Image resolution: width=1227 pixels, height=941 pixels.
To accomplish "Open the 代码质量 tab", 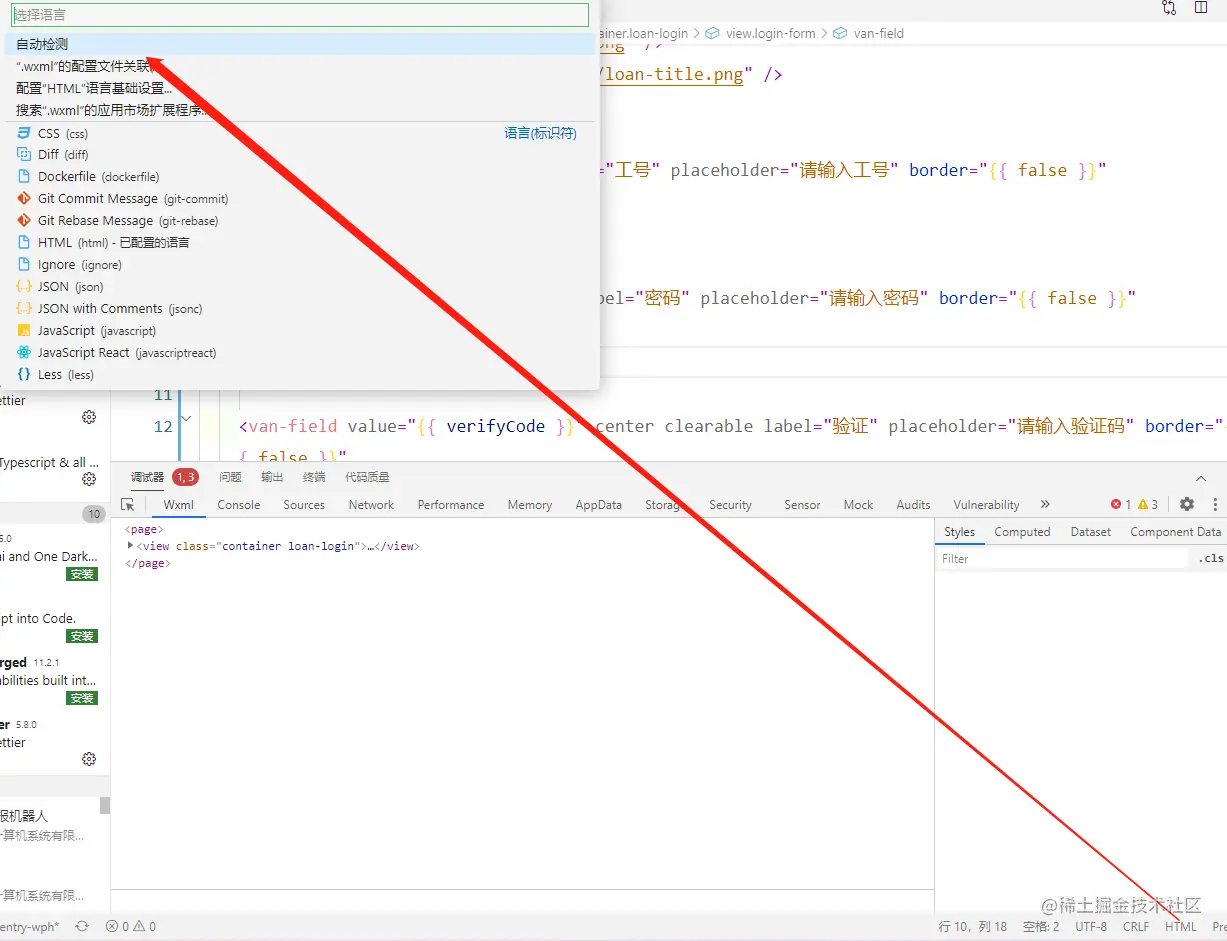I will coord(367,477).
